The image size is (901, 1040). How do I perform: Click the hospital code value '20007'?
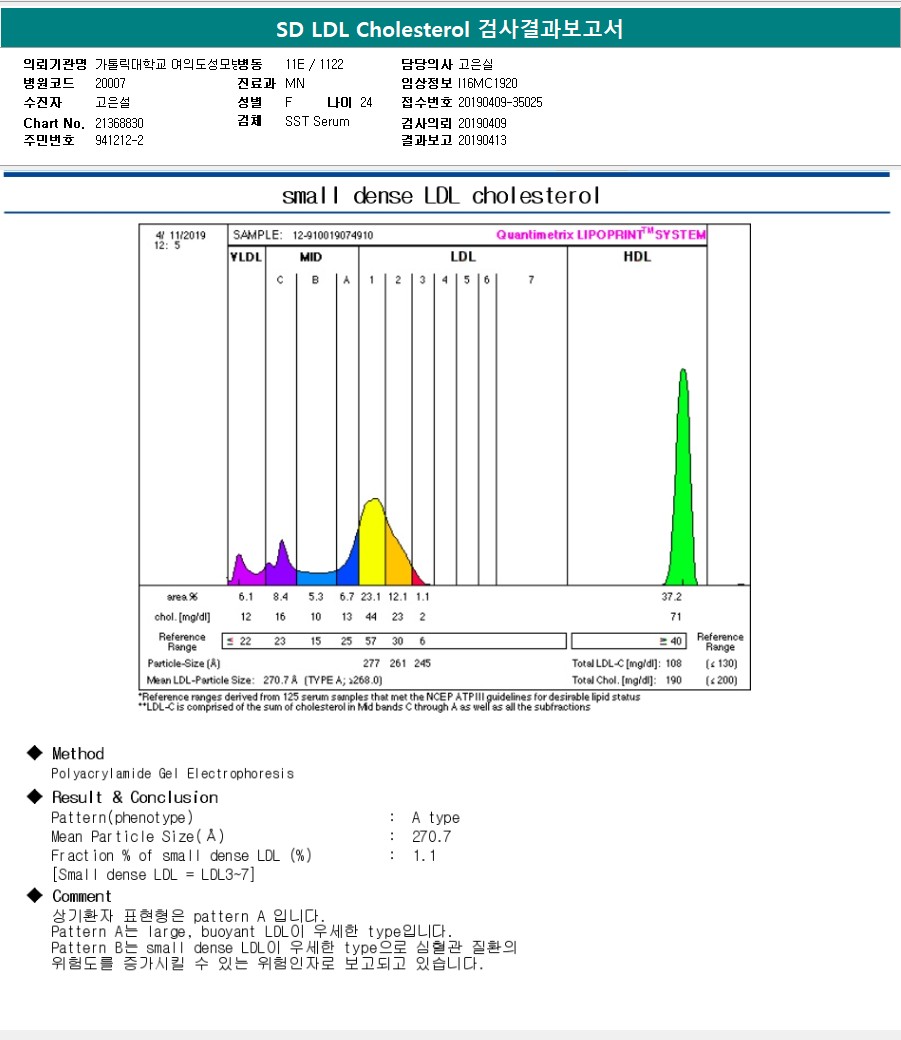[110, 84]
